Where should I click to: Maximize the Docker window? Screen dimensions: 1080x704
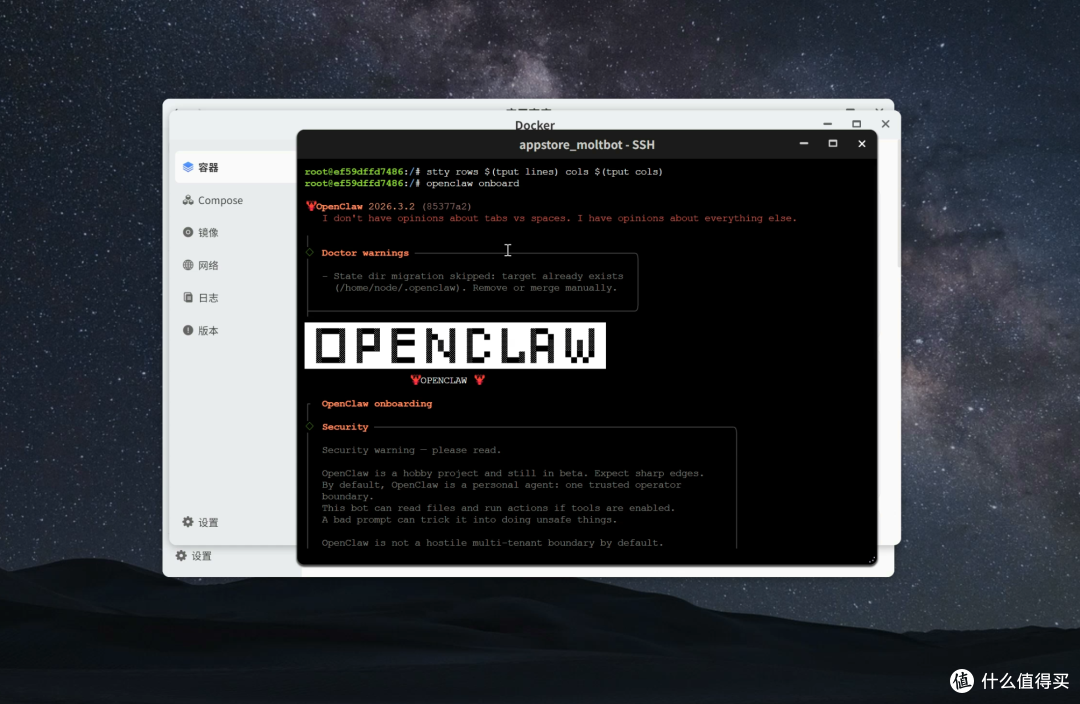(x=856, y=124)
